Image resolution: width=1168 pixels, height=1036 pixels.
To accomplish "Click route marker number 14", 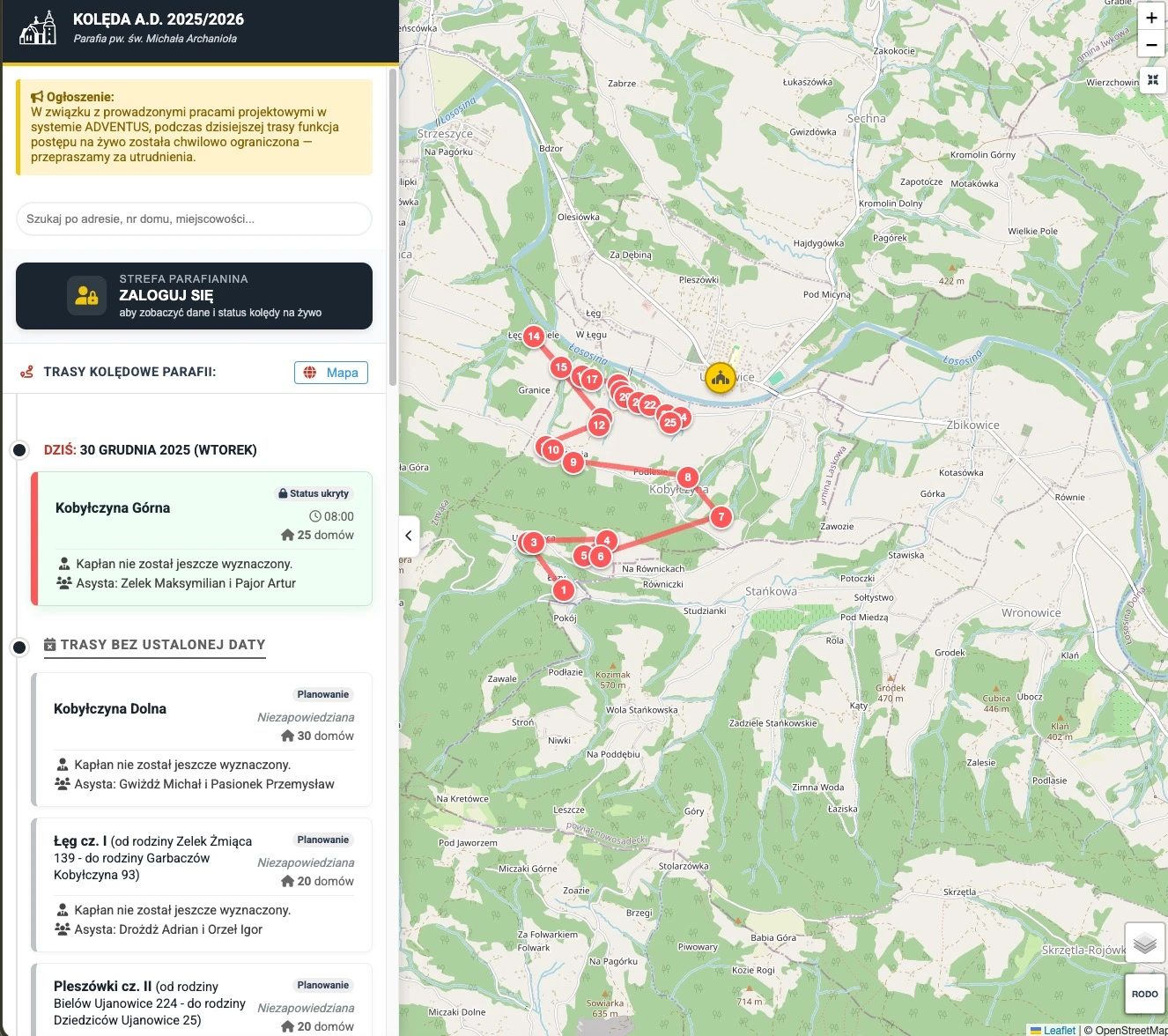I will point(534,337).
